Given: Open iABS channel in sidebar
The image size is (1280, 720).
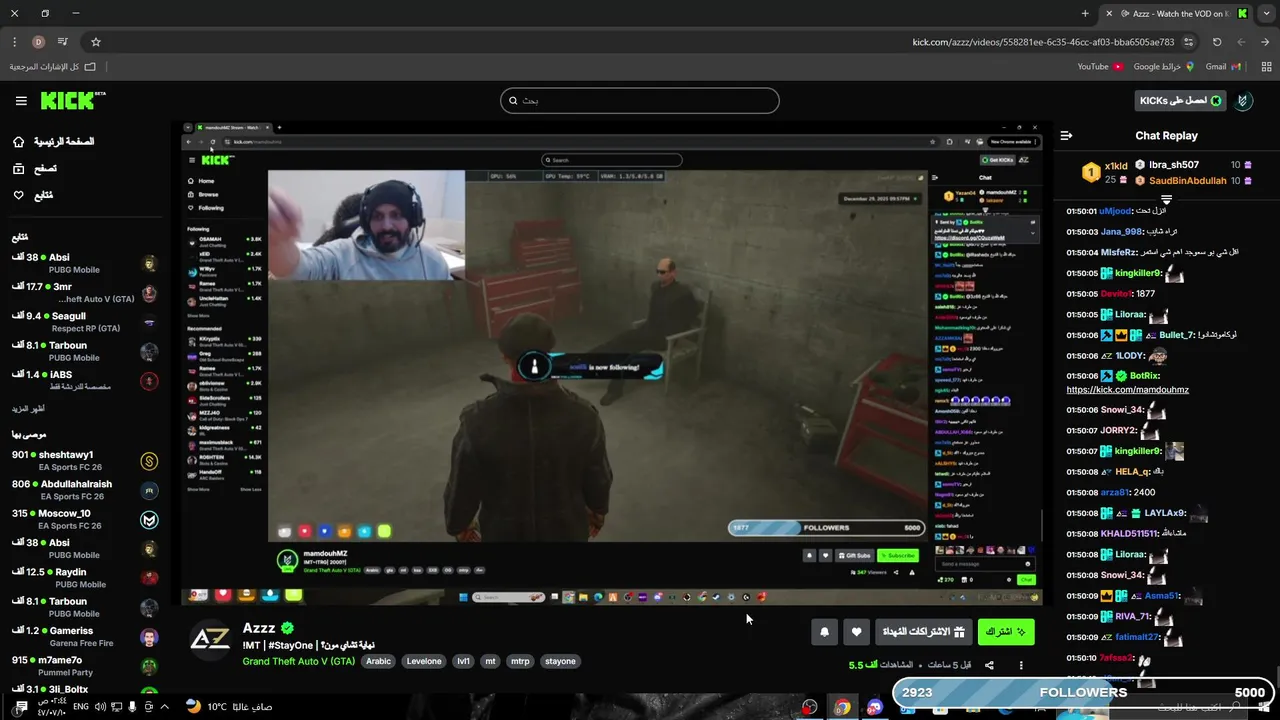Looking at the screenshot, I should 85,380.
